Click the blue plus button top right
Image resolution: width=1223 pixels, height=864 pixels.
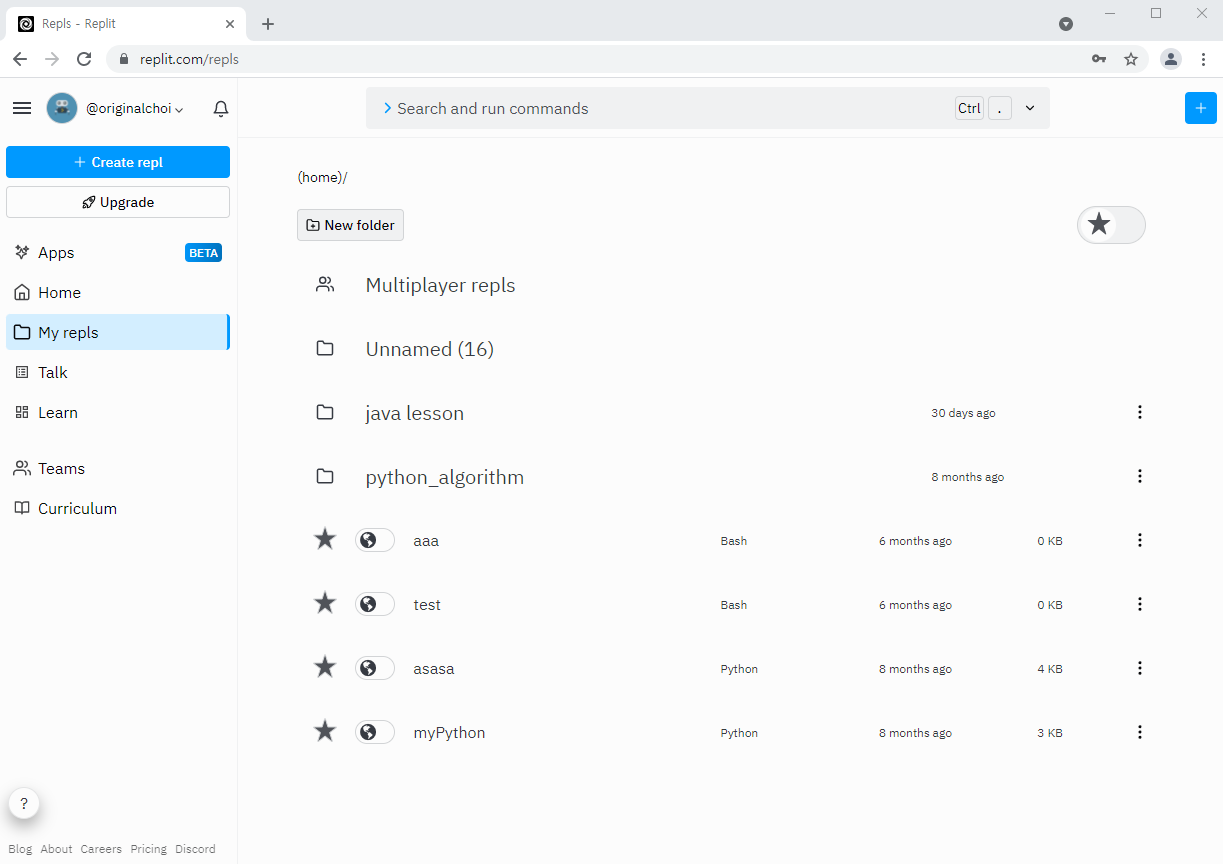(1201, 108)
